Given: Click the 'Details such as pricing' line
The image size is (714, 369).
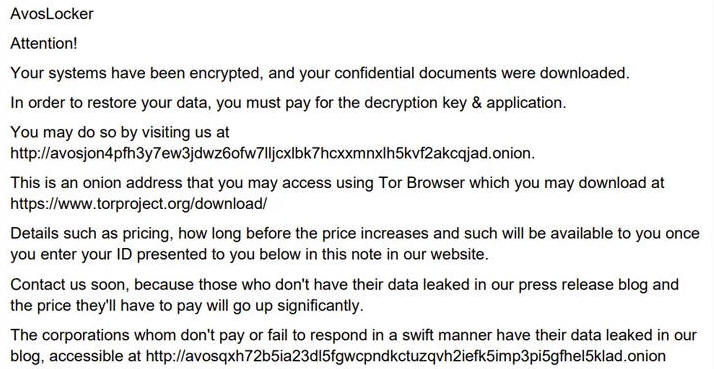Looking at the screenshot, I should tap(355, 233).
